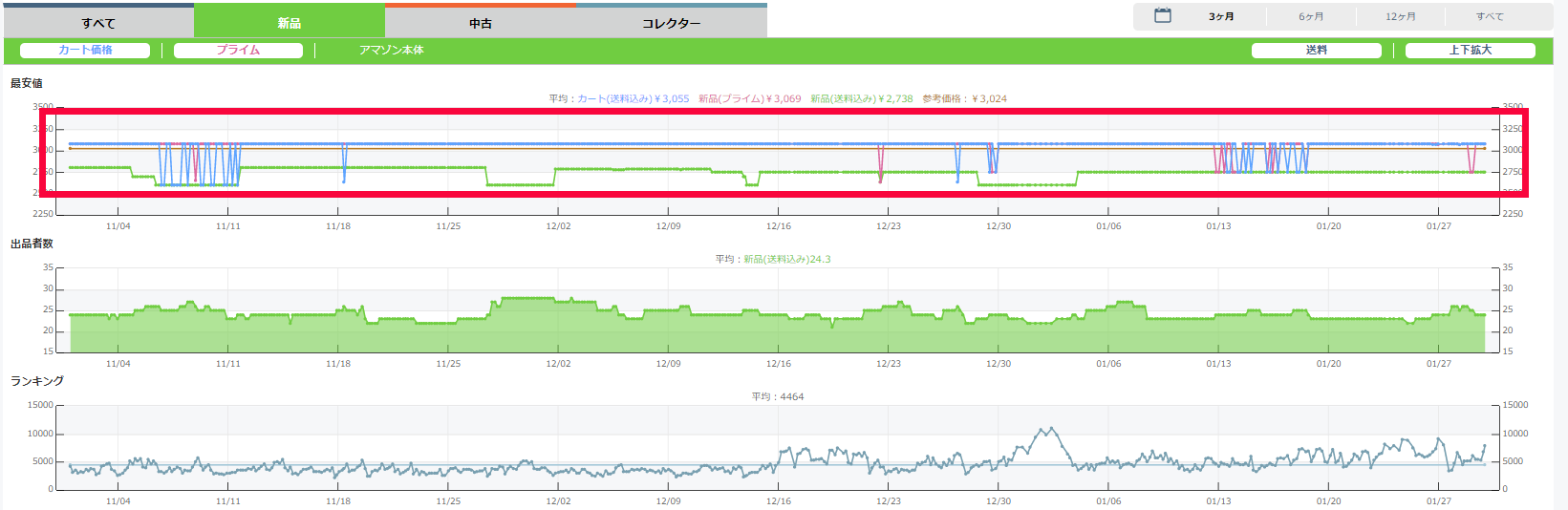The width and height of the screenshot is (1568, 510).
Task: Switch to the コレクター tab
Action: (671, 23)
